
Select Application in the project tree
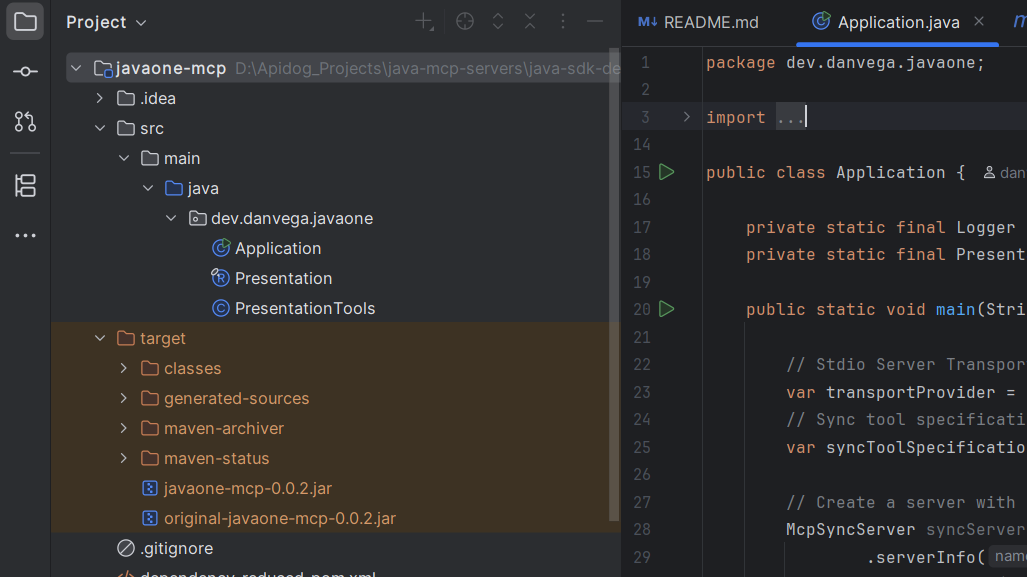click(278, 248)
